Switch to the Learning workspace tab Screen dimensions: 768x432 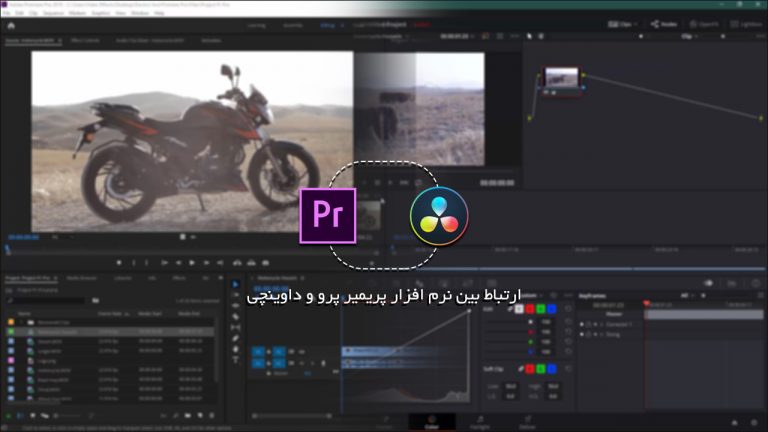[x=256, y=25]
